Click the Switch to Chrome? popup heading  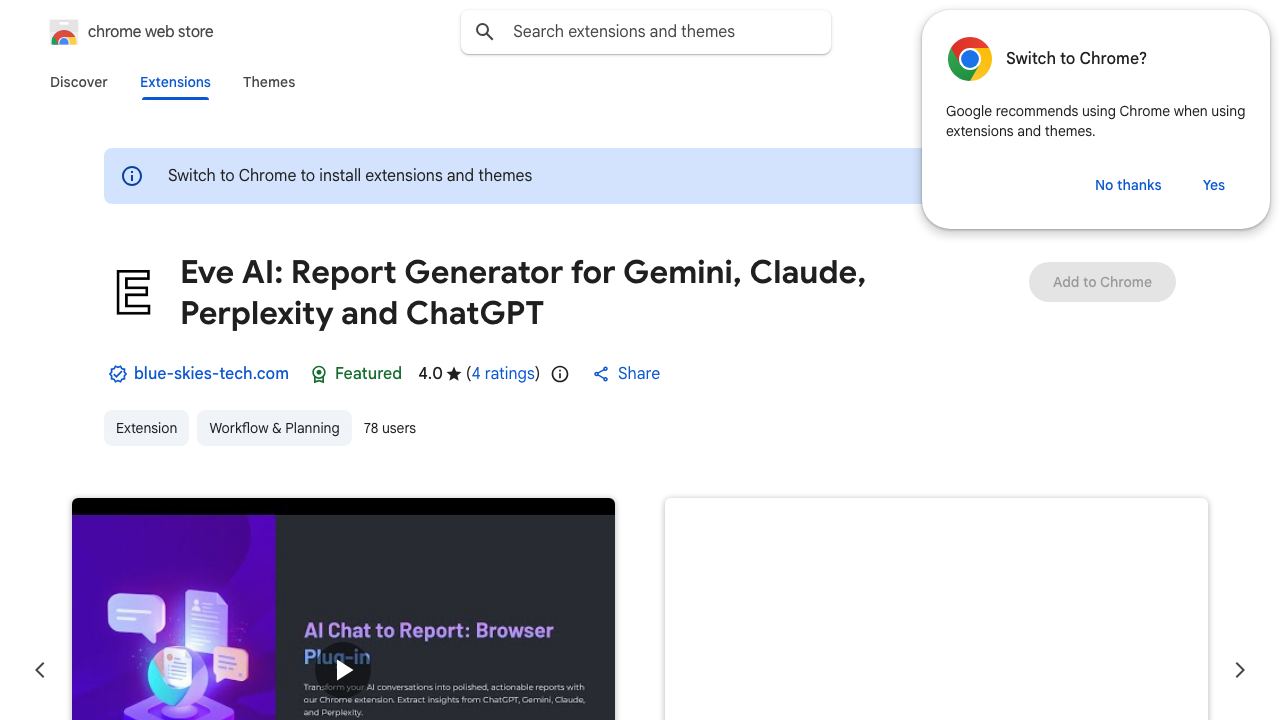1076,59
